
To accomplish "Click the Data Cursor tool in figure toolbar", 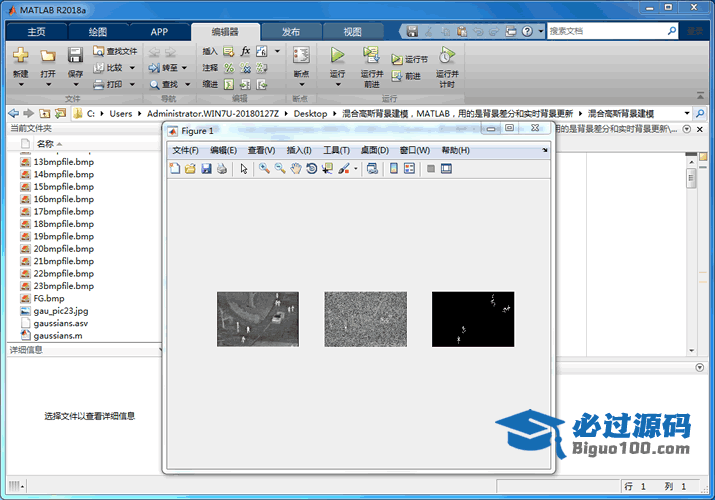I will 328,169.
